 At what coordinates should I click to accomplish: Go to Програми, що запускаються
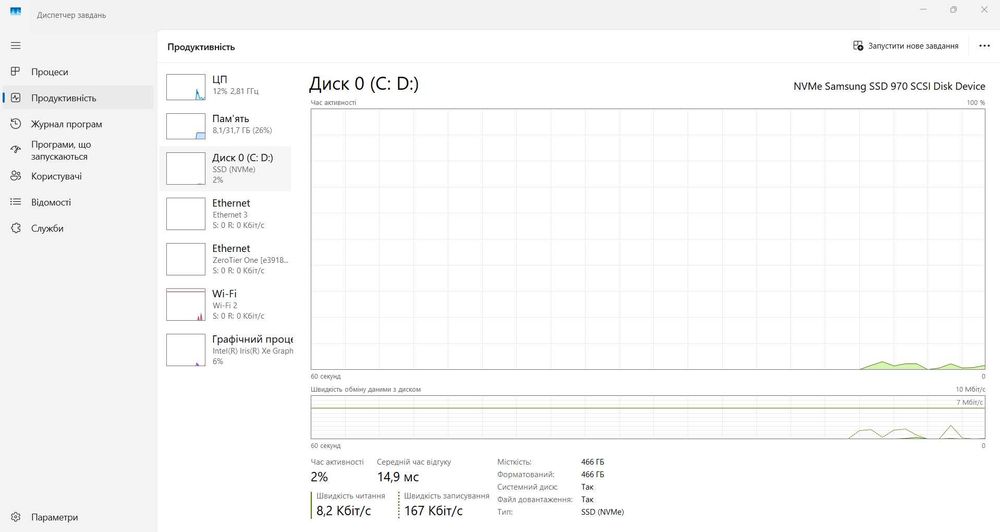pos(78,150)
